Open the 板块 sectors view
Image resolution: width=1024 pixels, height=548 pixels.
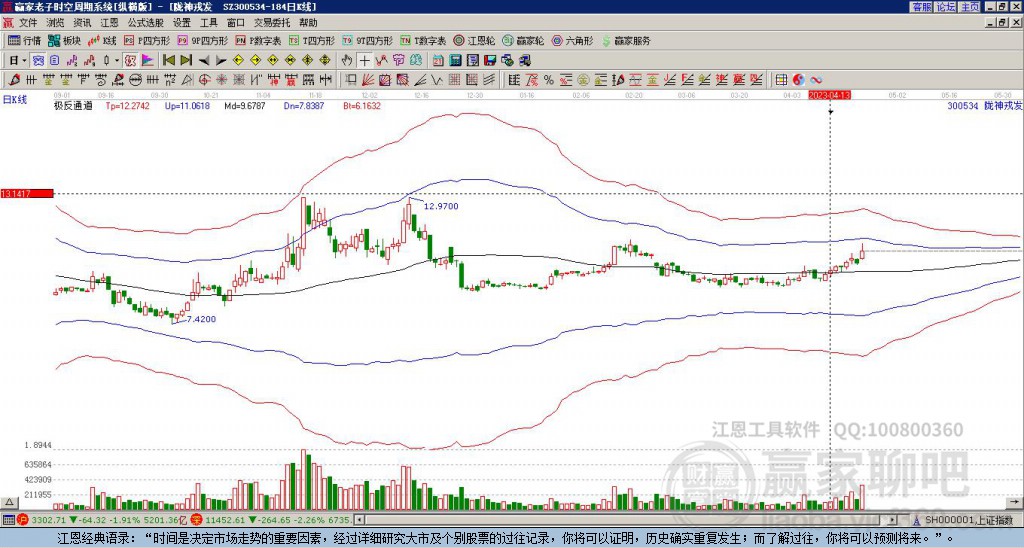pos(65,40)
